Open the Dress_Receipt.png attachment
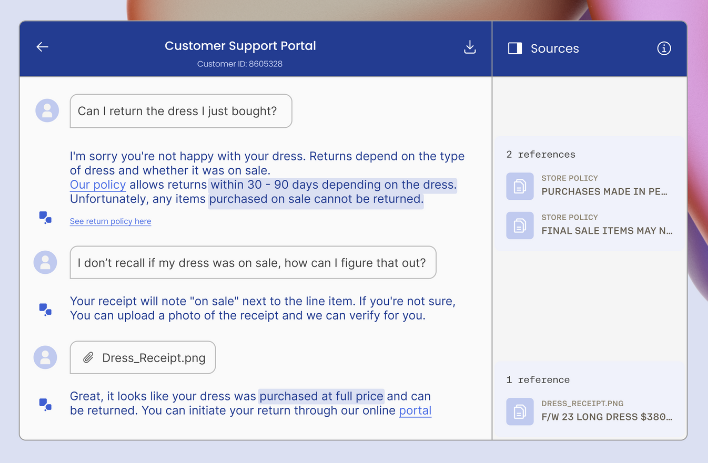 (x=143, y=357)
